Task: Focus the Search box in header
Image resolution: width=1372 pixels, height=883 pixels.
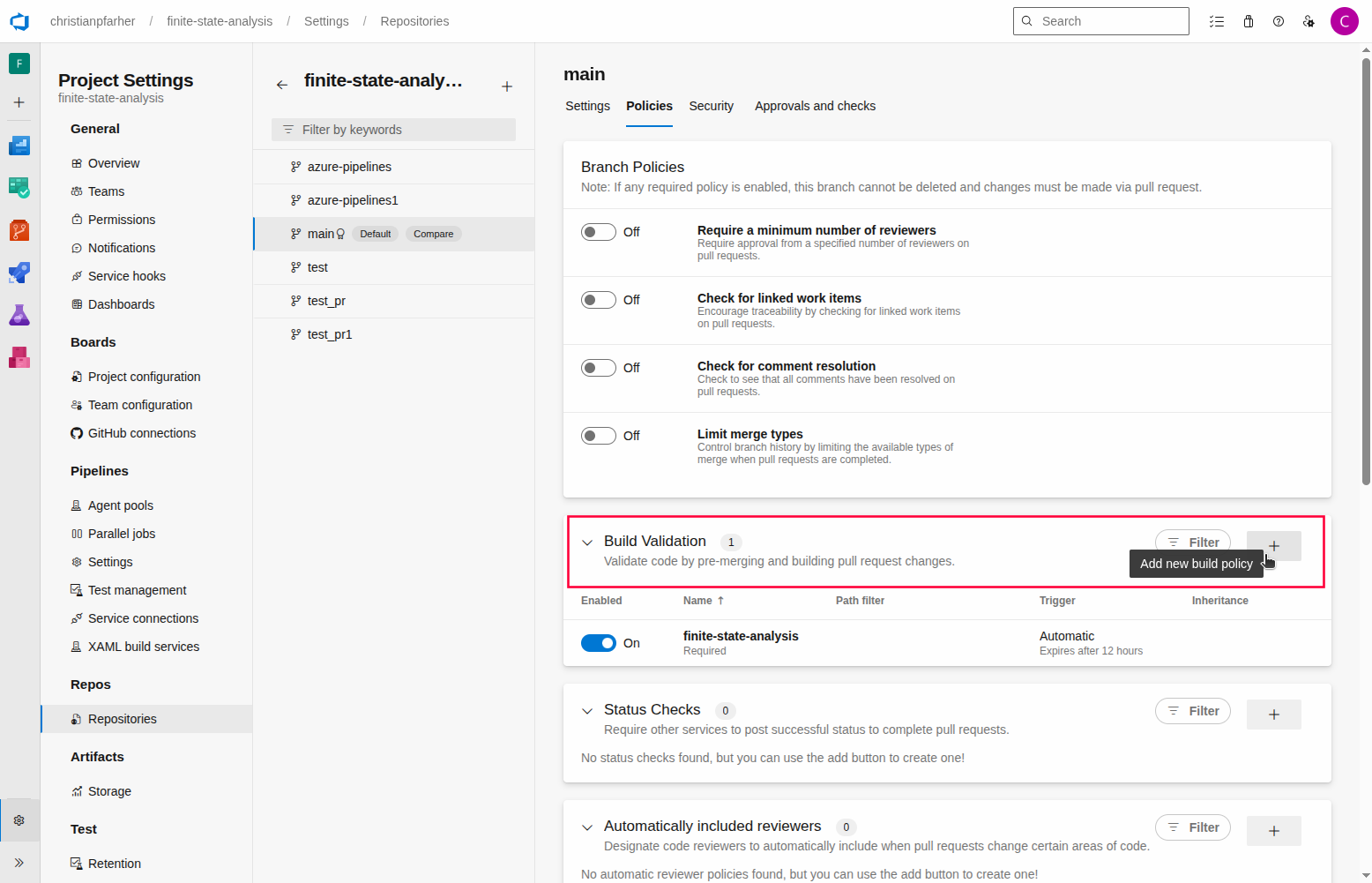Action: (1101, 21)
